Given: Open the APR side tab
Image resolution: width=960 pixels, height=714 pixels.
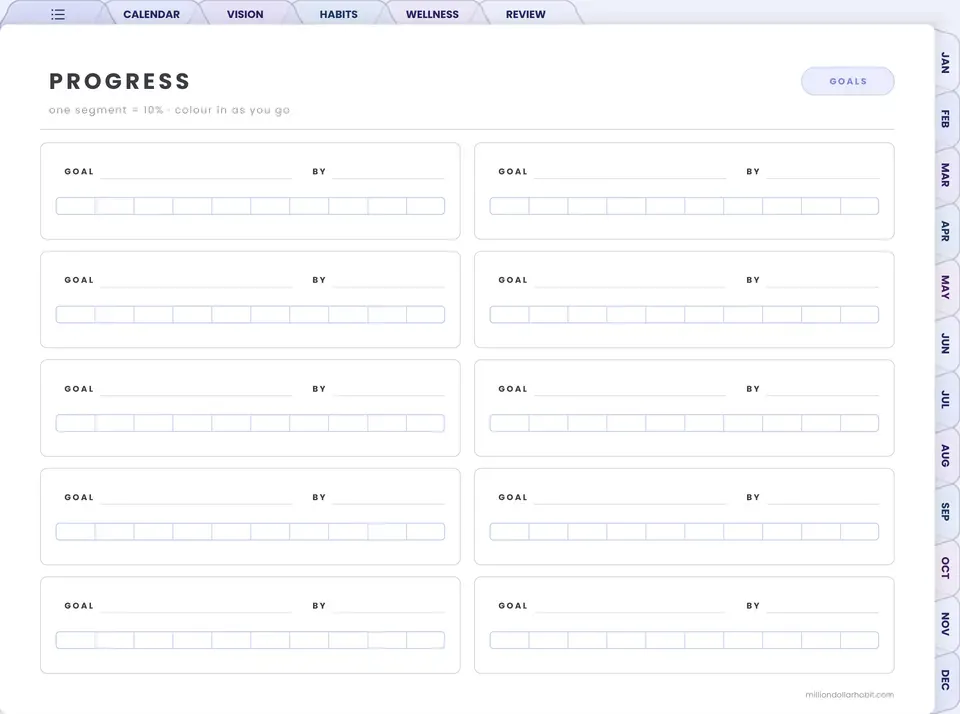Looking at the screenshot, I should (945, 231).
